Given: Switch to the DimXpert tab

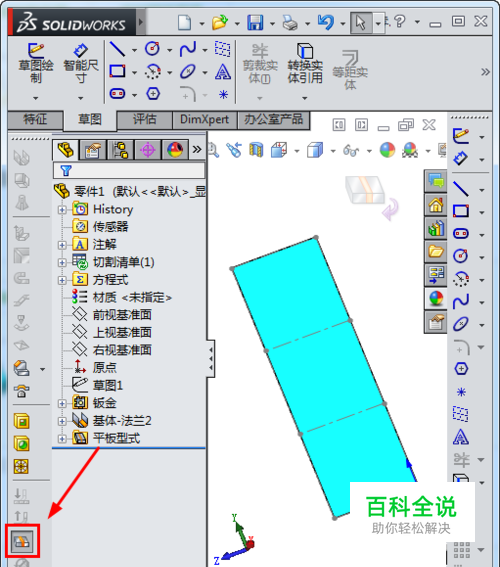Looking at the screenshot, I should coord(204,120).
